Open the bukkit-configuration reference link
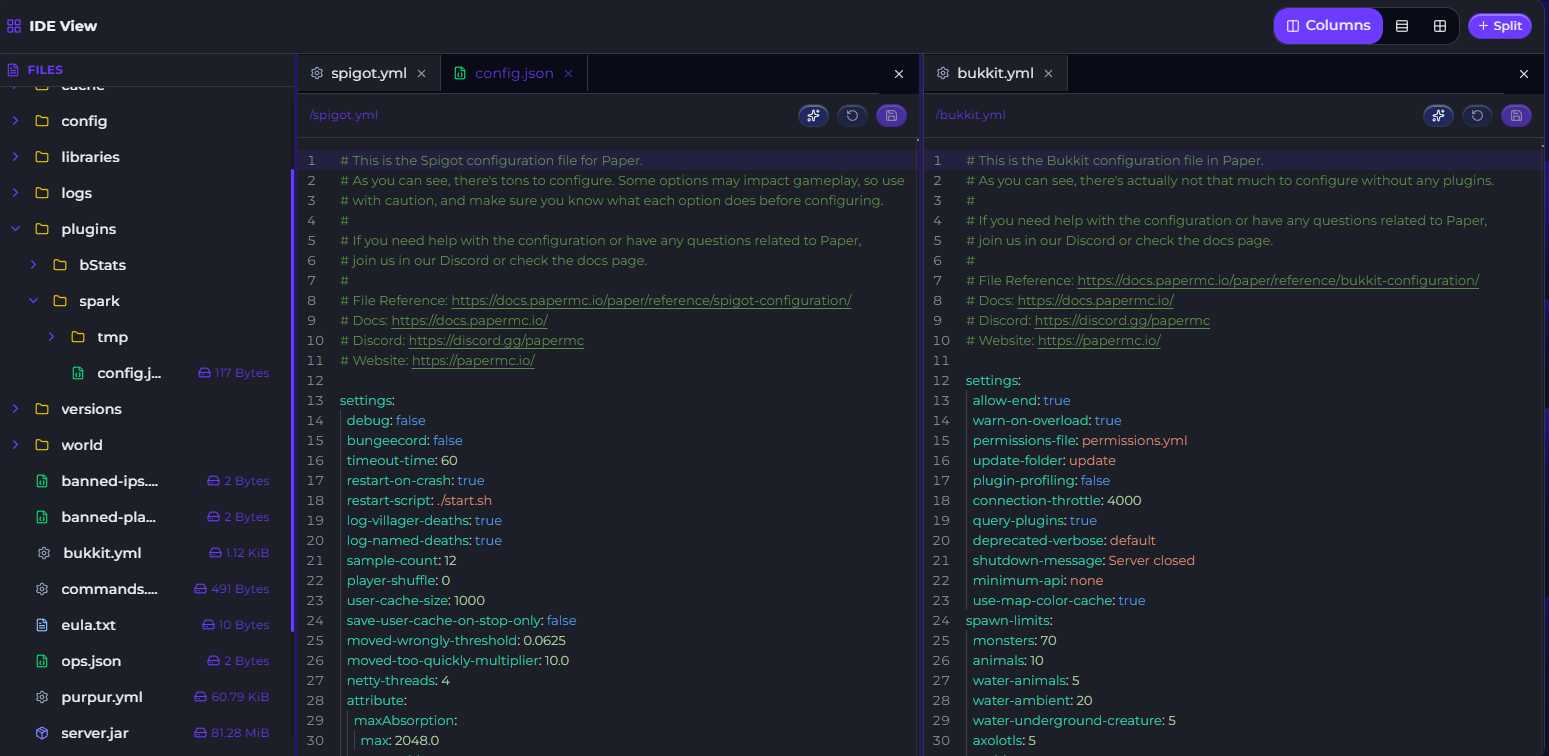This screenshot has height=756, width=1549. click(x=1278, y=280)
